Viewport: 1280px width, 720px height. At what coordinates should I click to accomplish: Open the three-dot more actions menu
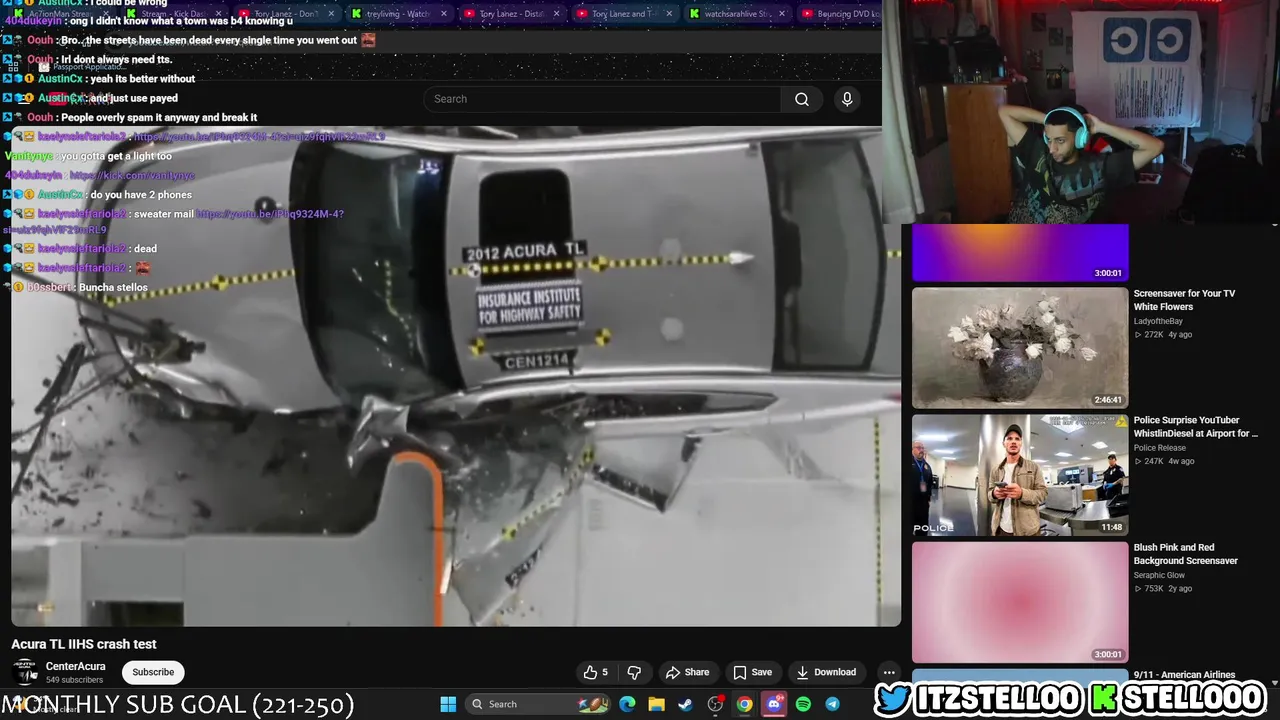click(889, 672)
